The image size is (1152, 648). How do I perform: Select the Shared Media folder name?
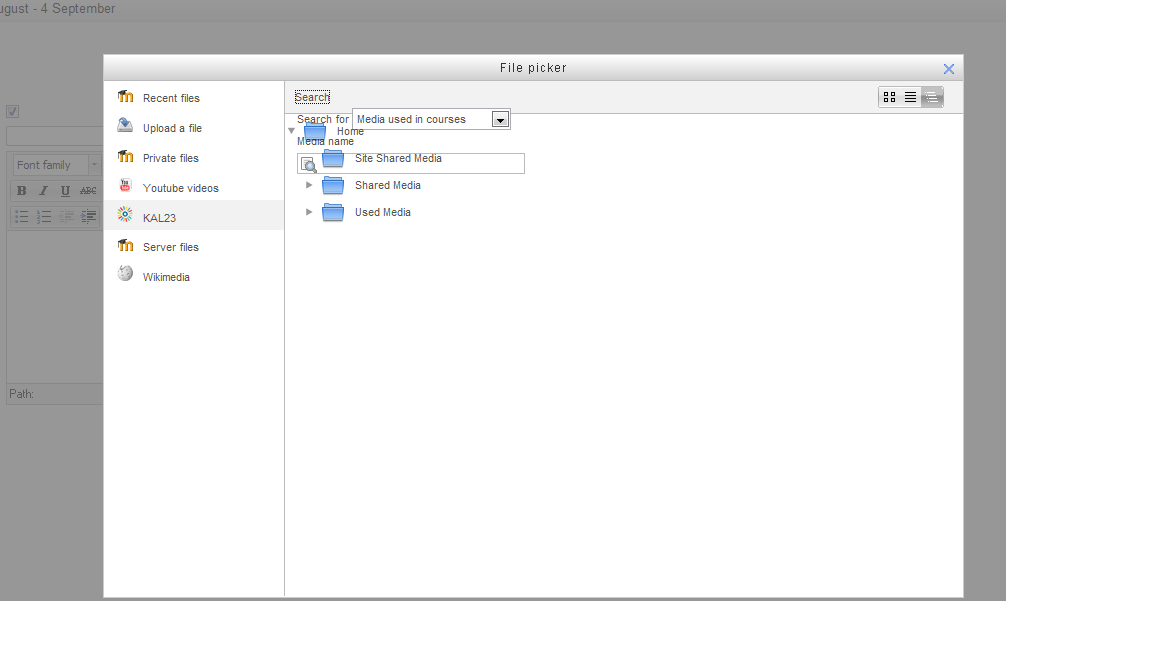[388, 185]
